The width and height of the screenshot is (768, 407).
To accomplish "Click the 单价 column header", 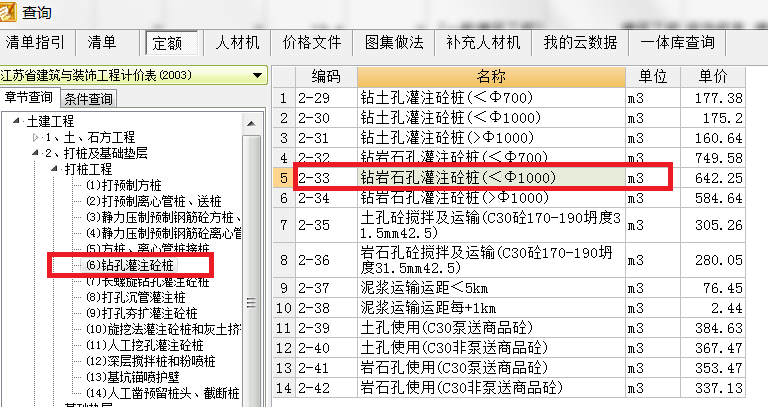I will click(x=713, y=77).
